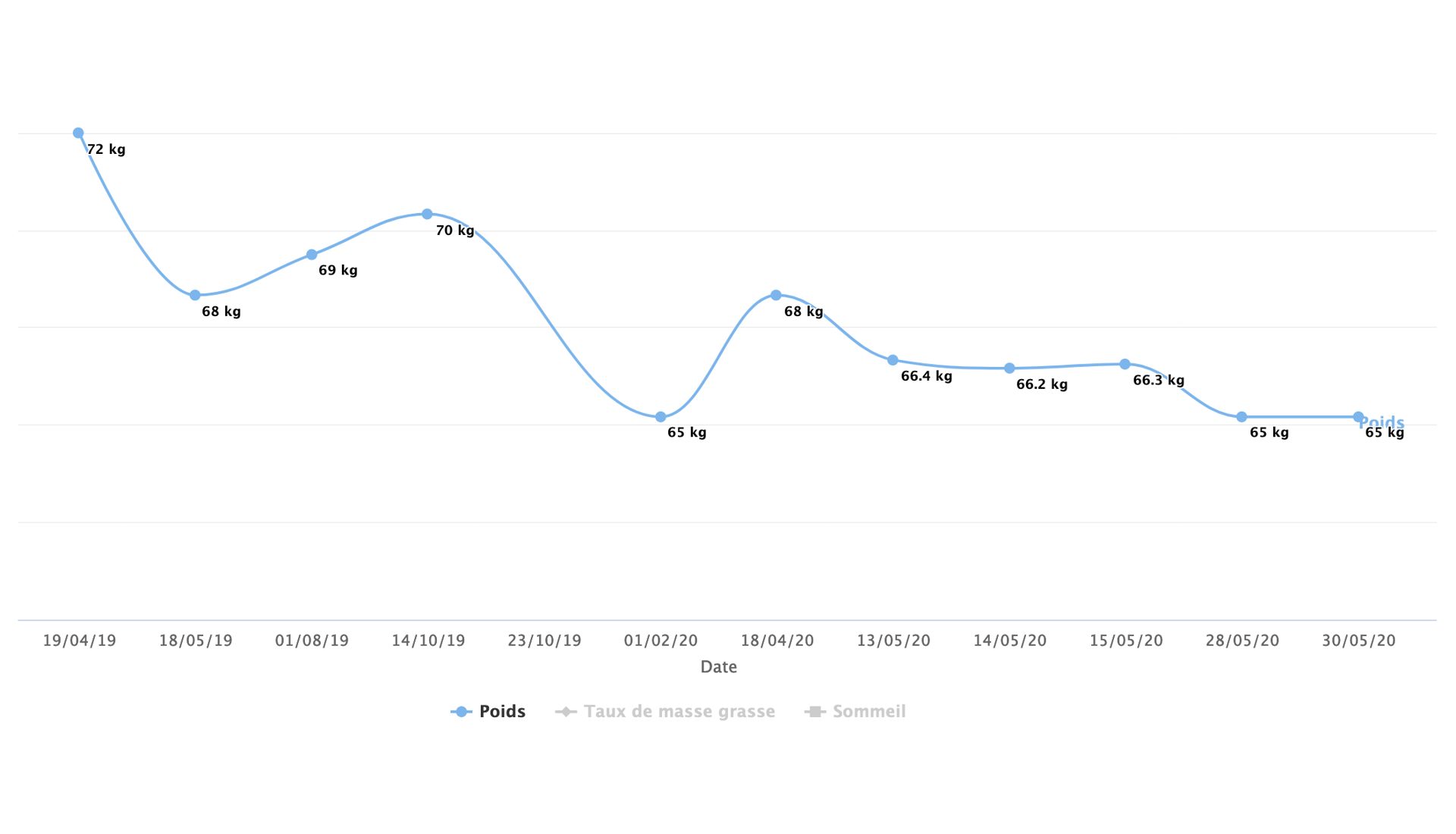
Task: Select the 68 kg point for 18/04/20
Action: pos(776,295)
